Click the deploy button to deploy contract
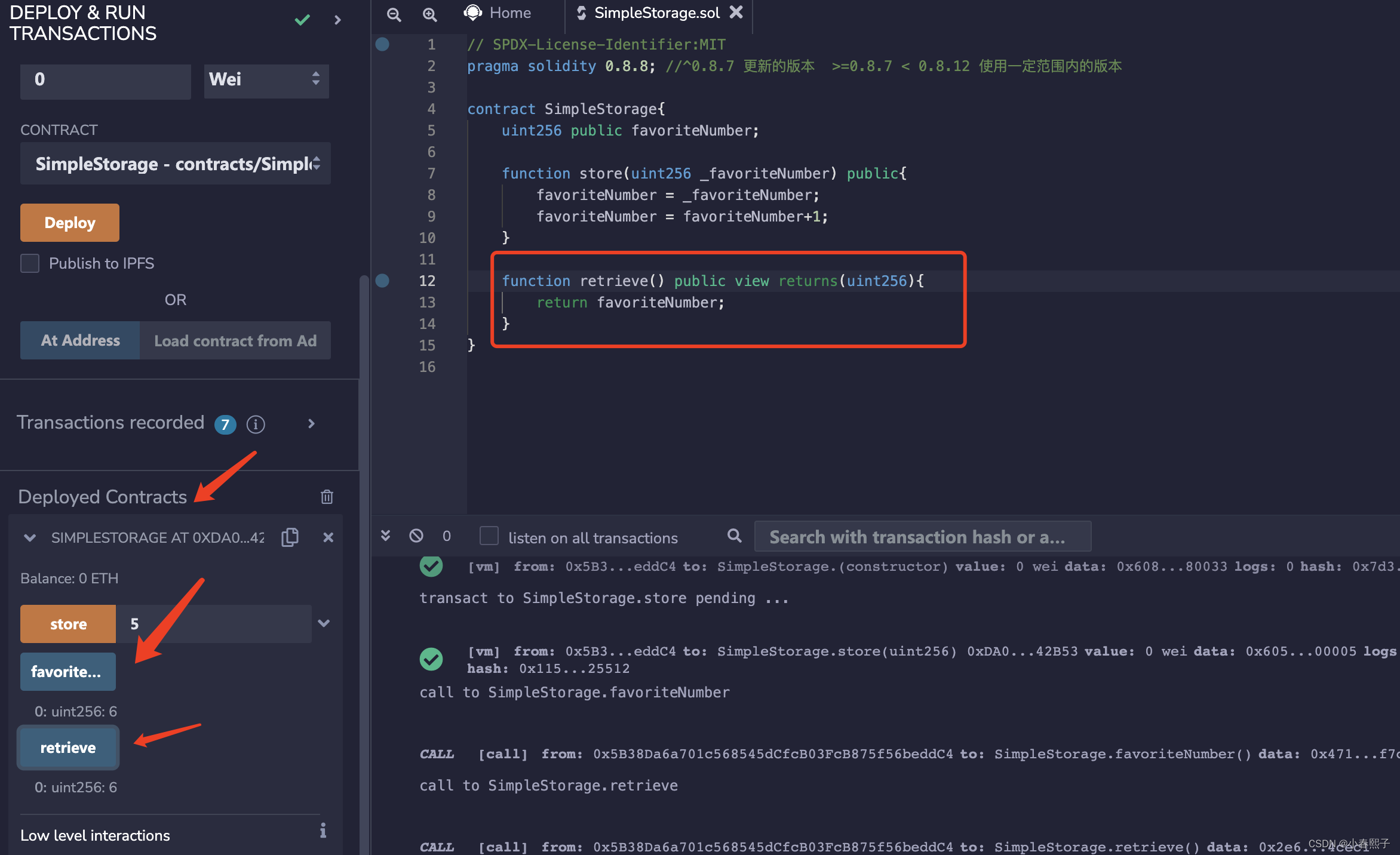This screenshot has width=1400, height=855. (70, 222)
